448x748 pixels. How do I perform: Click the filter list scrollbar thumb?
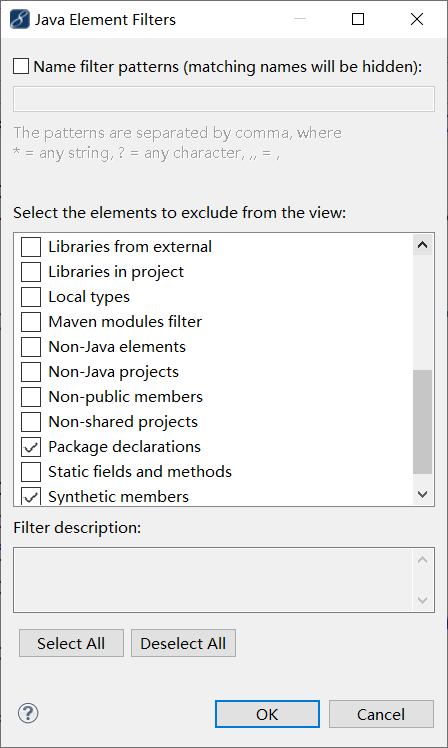422,422
